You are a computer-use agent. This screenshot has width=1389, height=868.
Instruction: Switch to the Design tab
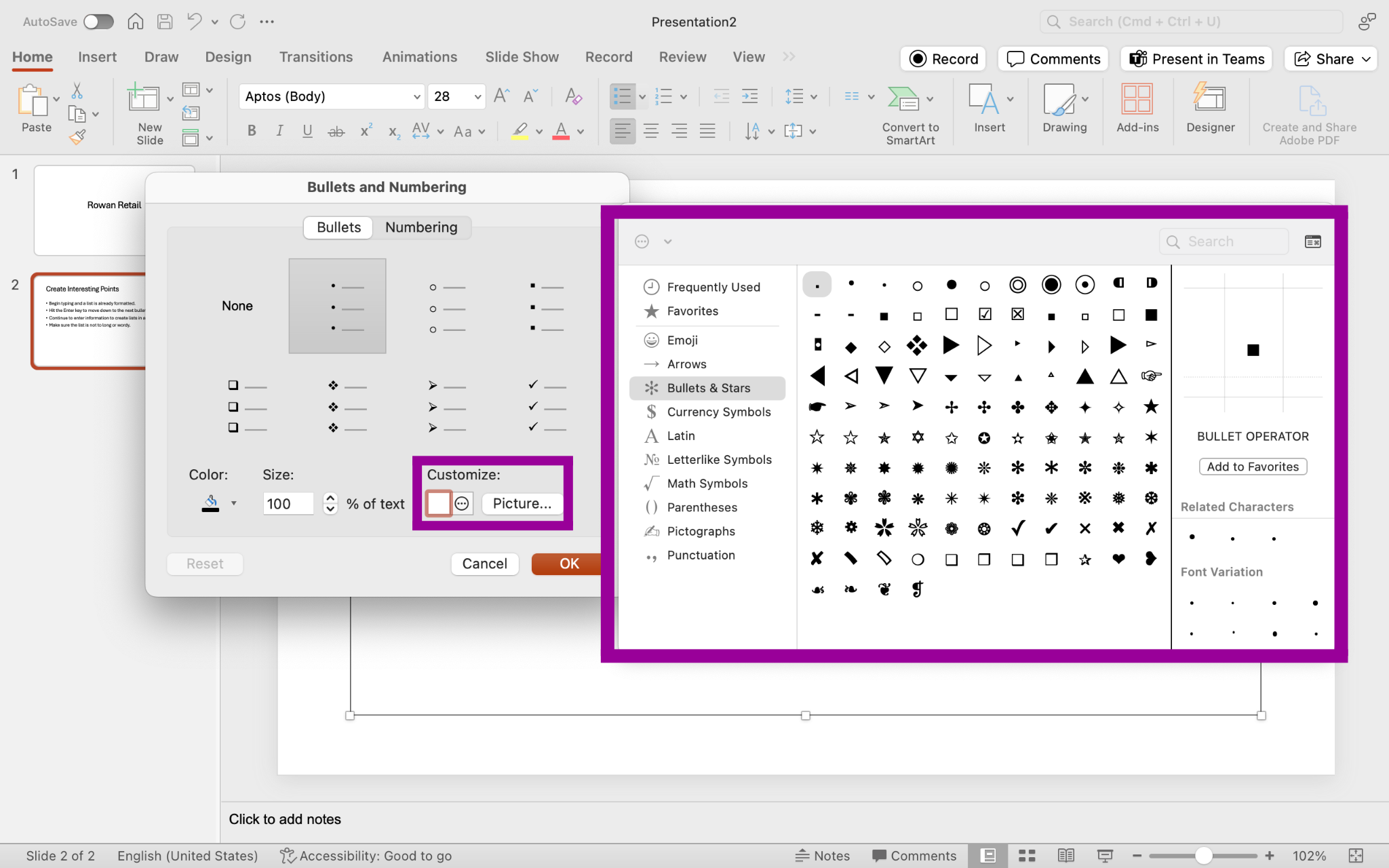pos(228,57)
